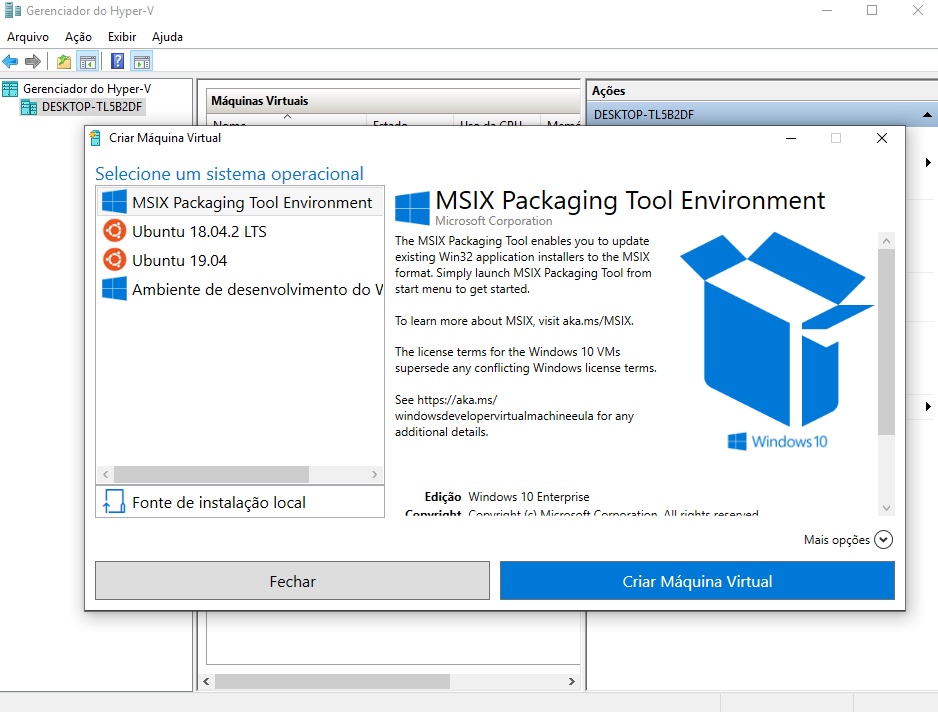Image resolution: width=938 pixels, height=712 pixels.
Task: Choose Fonte de instalação local
Action: click(x=240, y=502)
